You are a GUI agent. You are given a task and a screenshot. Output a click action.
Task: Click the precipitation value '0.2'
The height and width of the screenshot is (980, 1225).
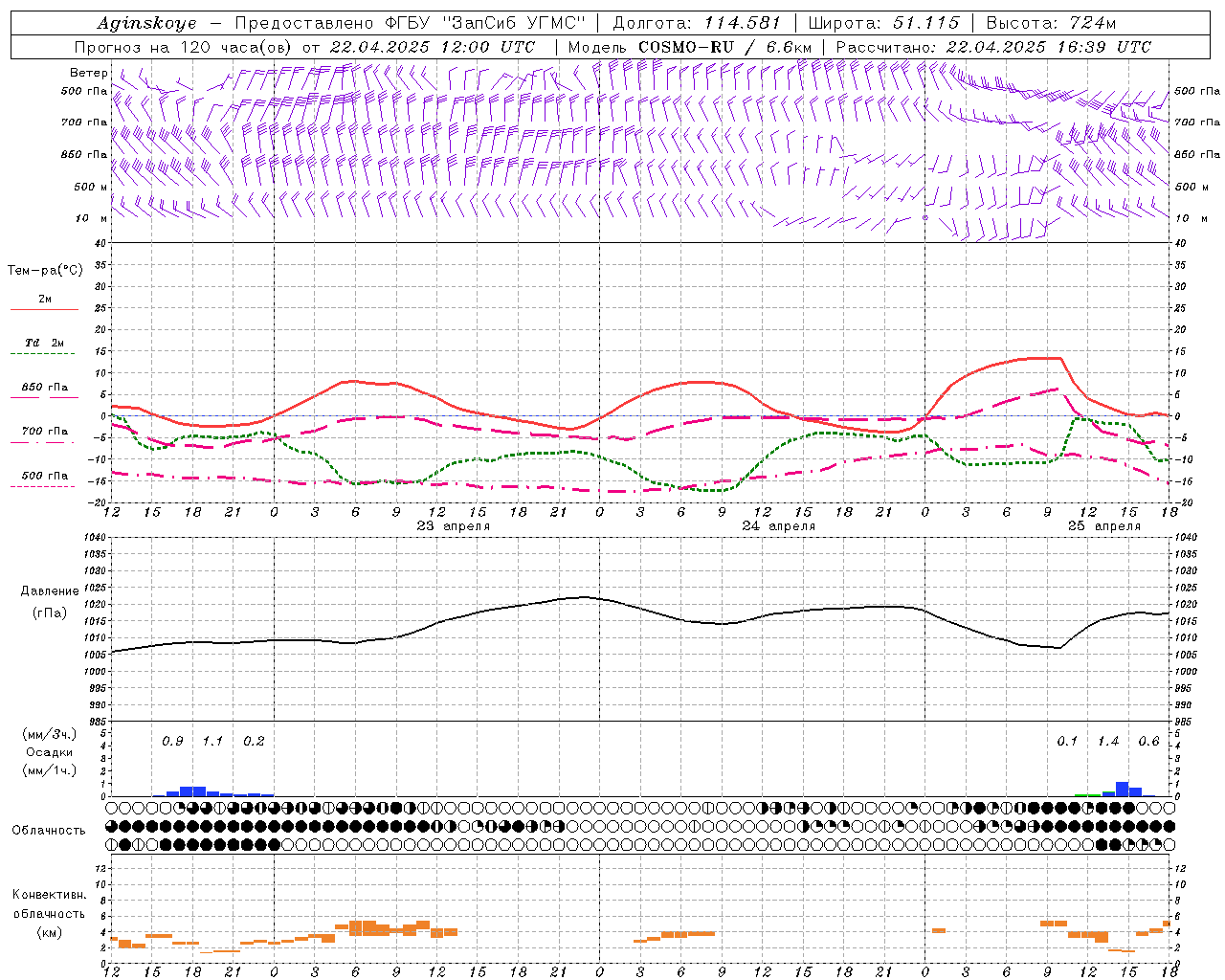click(254, 742)
